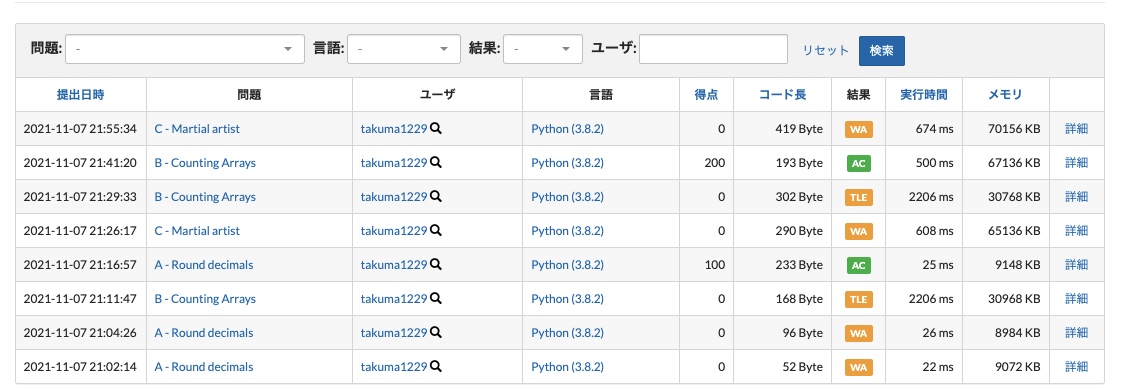Image resolution: width=1127 pixels, height=389 pixels.
Task: Click search icon in 21:04:26 submission row
Action: (x=436, y=333)
